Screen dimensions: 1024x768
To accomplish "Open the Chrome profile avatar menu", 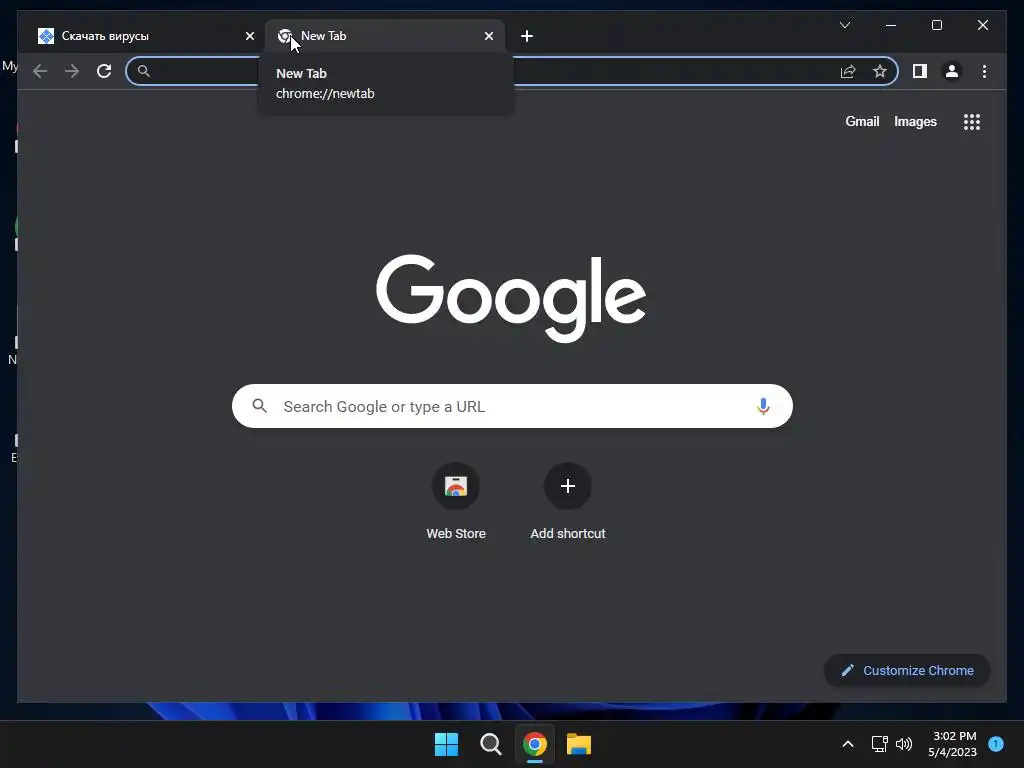I will coord(952,71).
